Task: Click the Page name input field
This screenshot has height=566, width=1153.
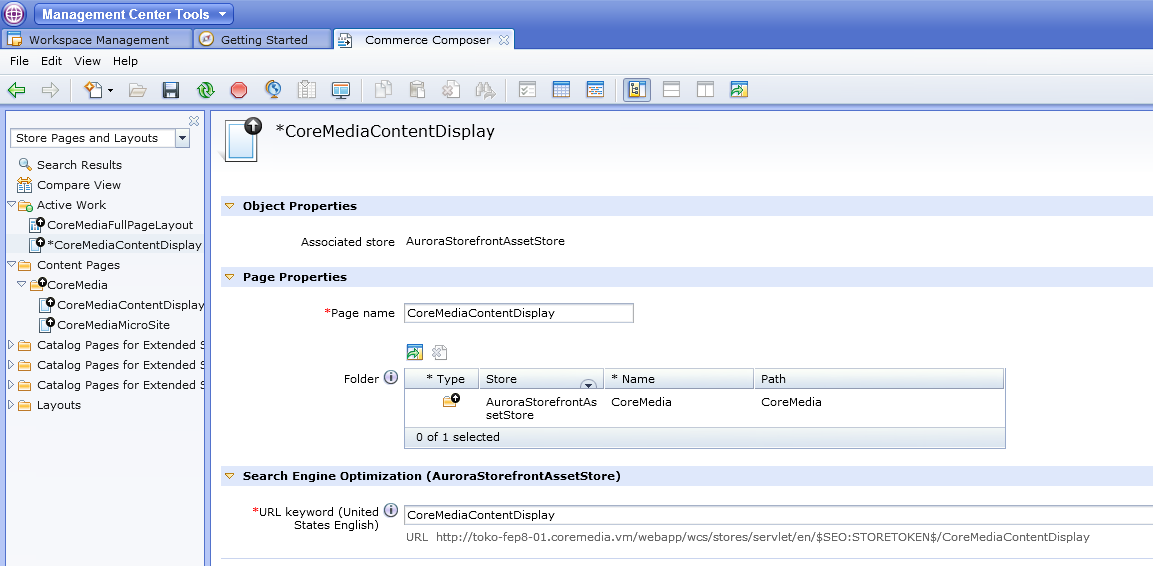Action: 518,313
